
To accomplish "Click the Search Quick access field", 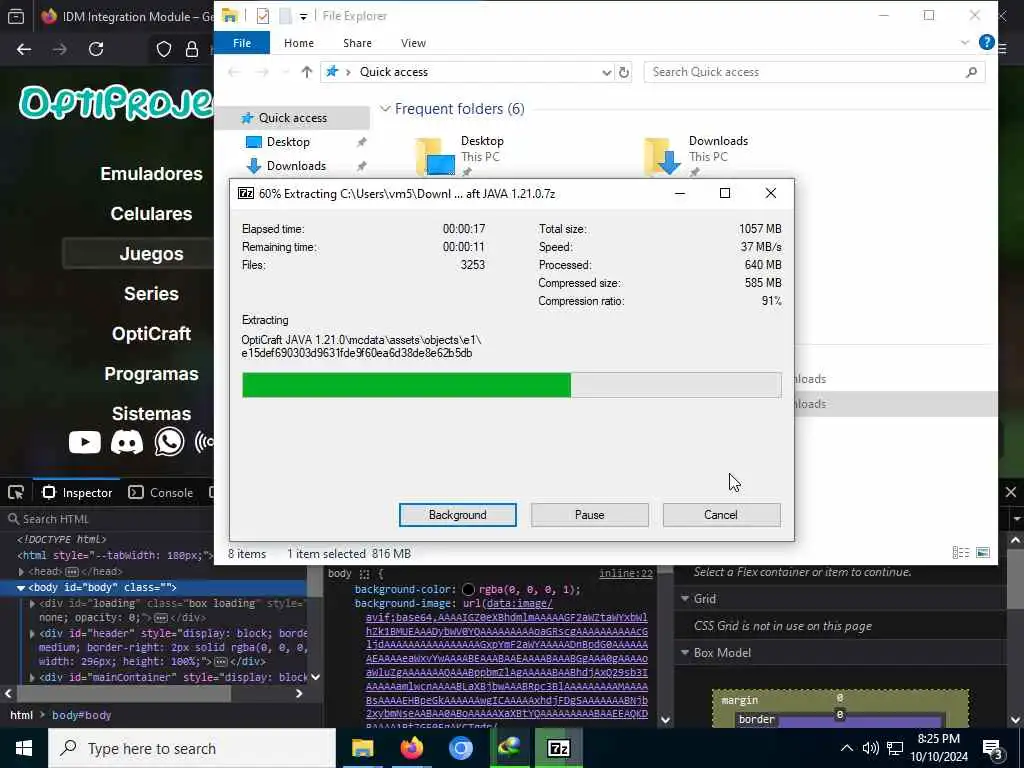I will [814, 72].
